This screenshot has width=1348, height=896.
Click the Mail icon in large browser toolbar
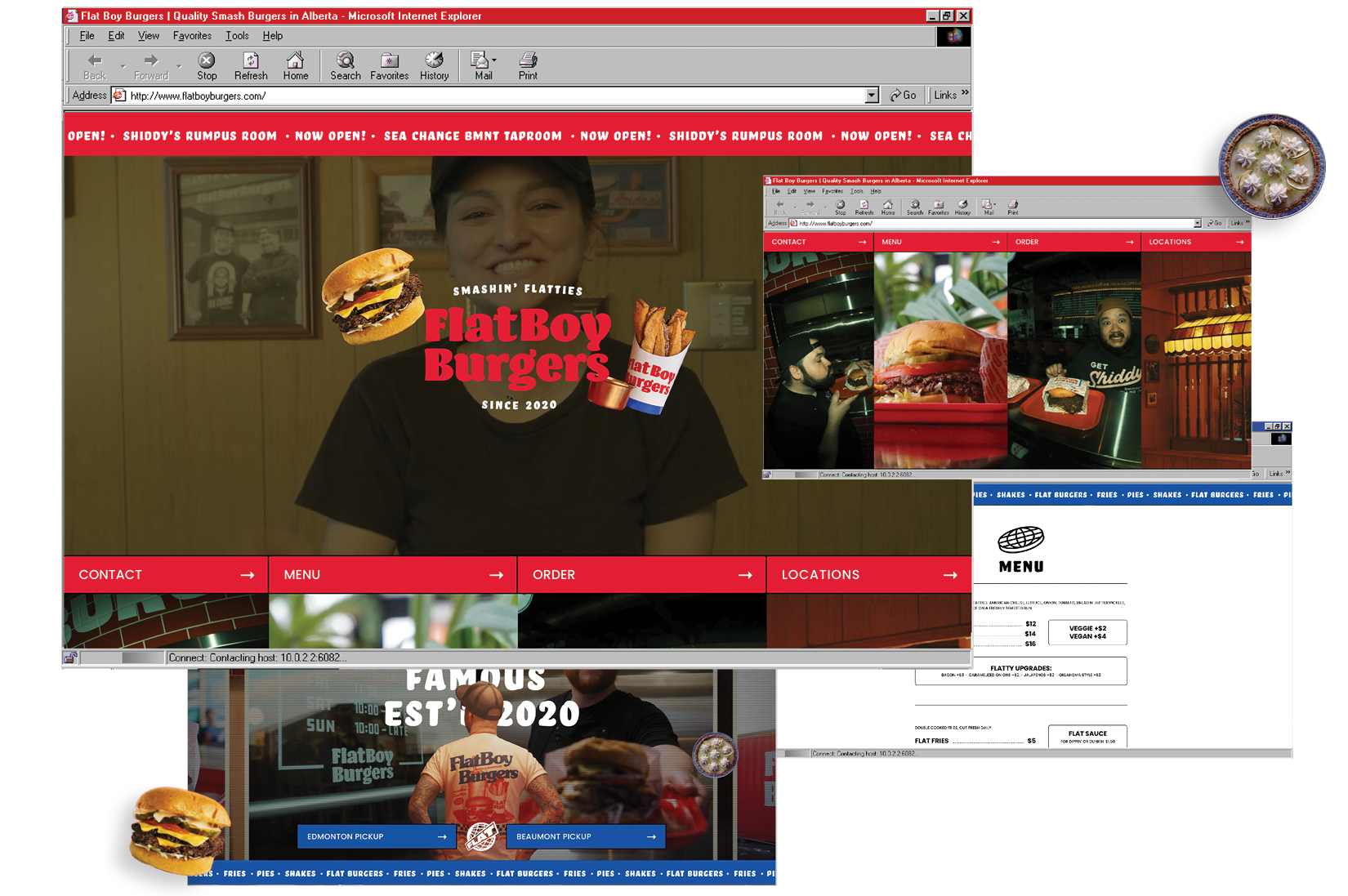(x=482, y=66)
